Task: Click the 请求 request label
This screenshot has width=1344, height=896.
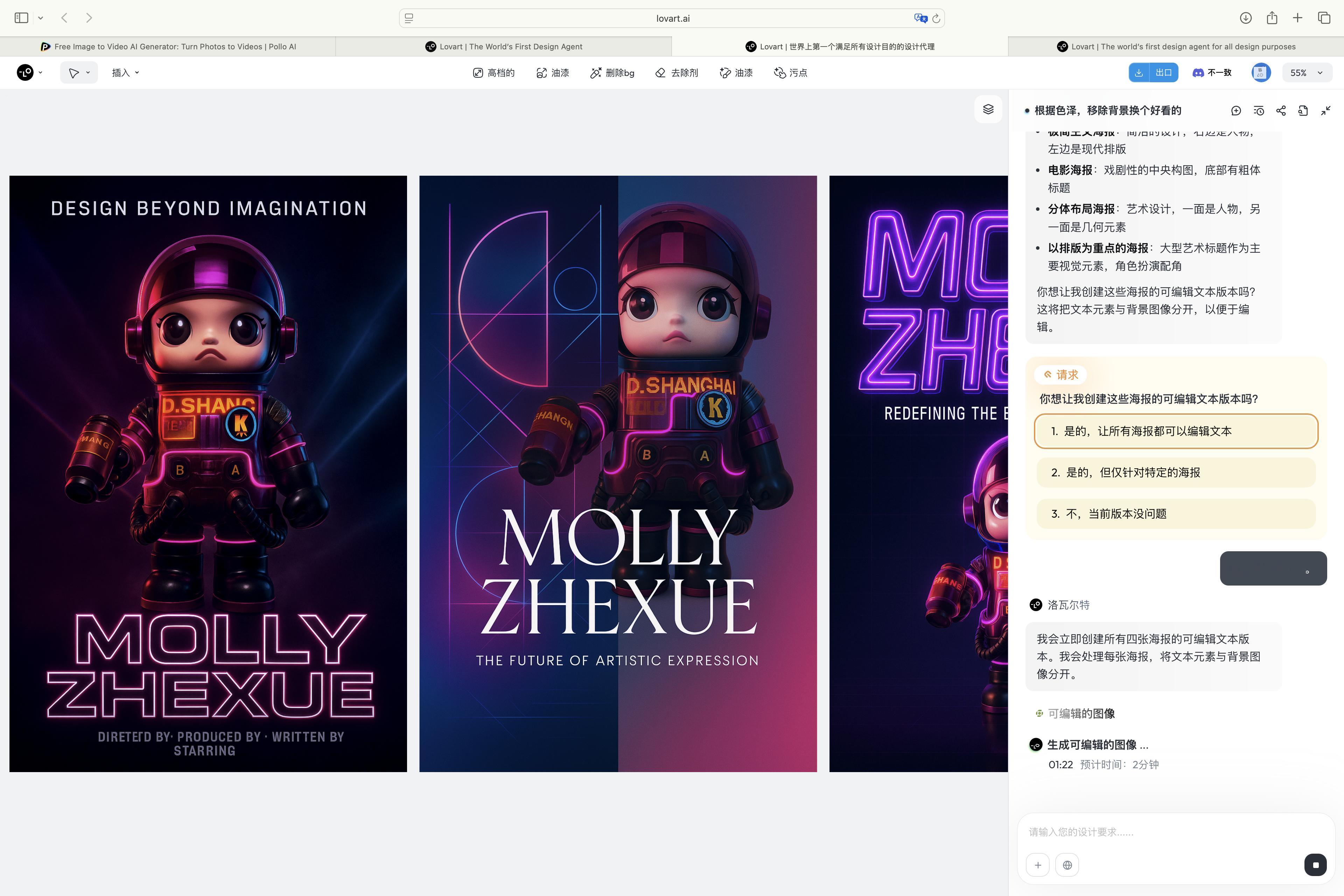Action: [1060, 375]
